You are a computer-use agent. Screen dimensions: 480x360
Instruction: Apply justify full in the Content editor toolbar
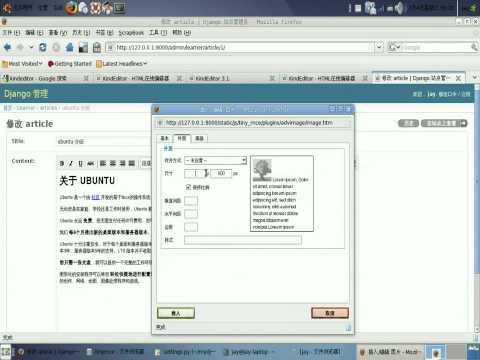[x=132, y=163]
